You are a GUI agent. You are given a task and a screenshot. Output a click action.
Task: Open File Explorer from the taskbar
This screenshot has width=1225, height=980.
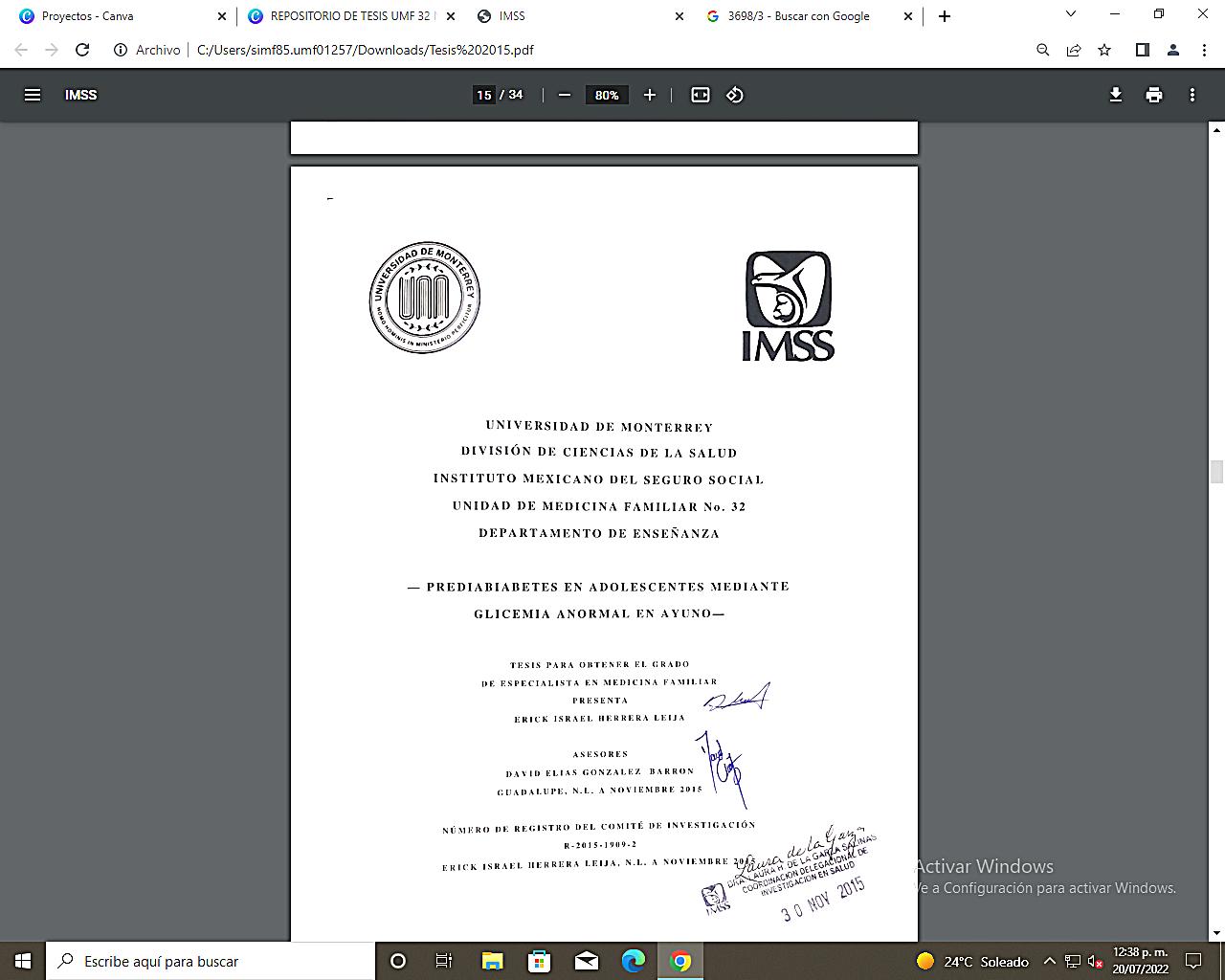(492, 961)
